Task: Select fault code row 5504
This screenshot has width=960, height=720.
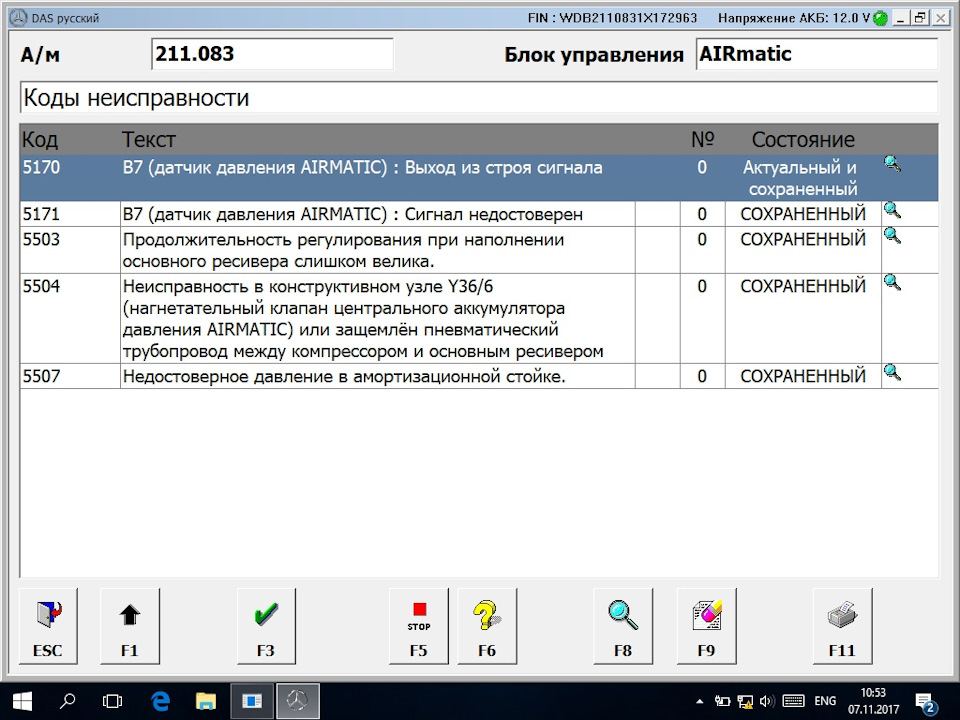Action: [479, 319]
